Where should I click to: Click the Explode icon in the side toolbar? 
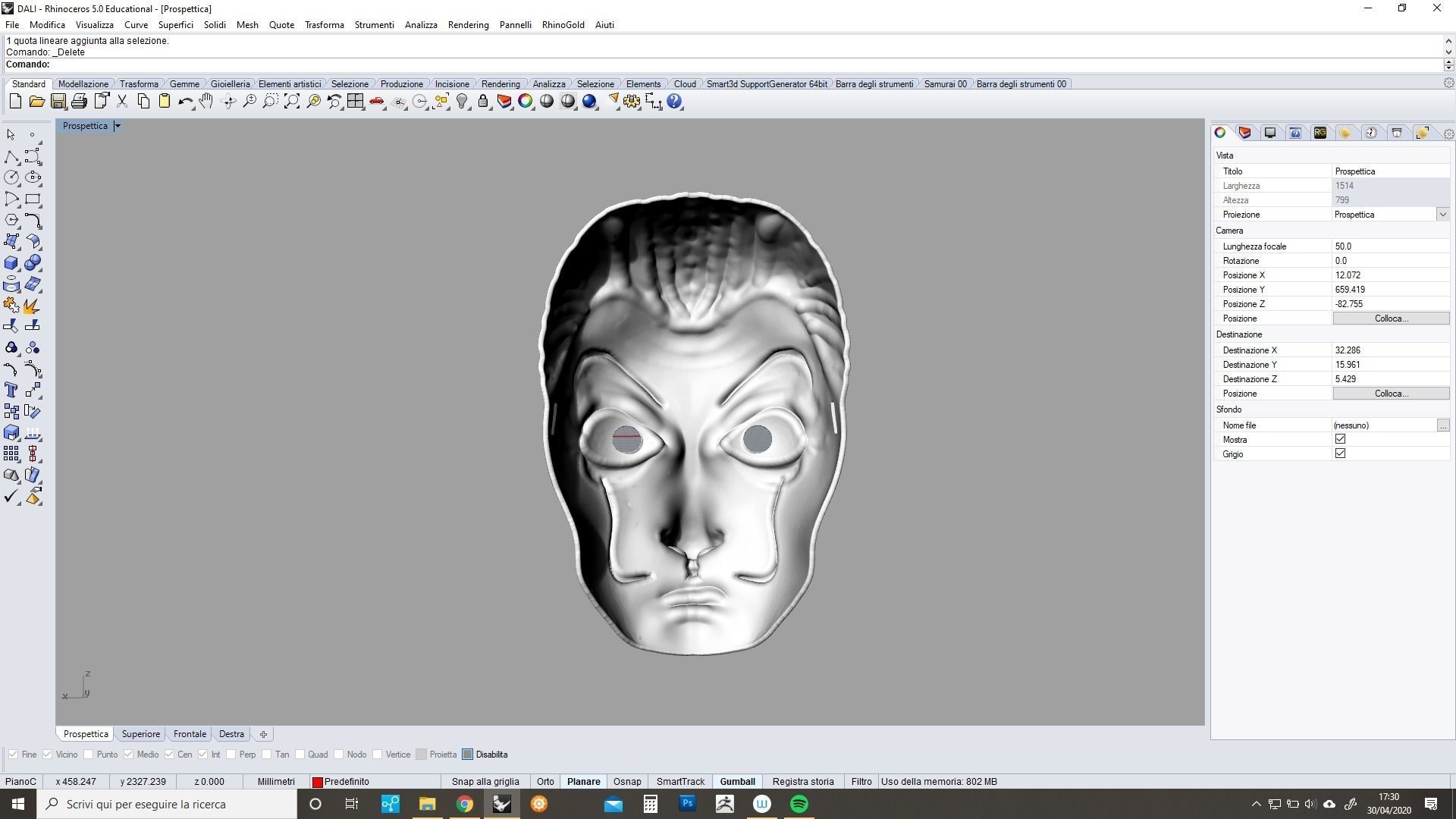33,306
